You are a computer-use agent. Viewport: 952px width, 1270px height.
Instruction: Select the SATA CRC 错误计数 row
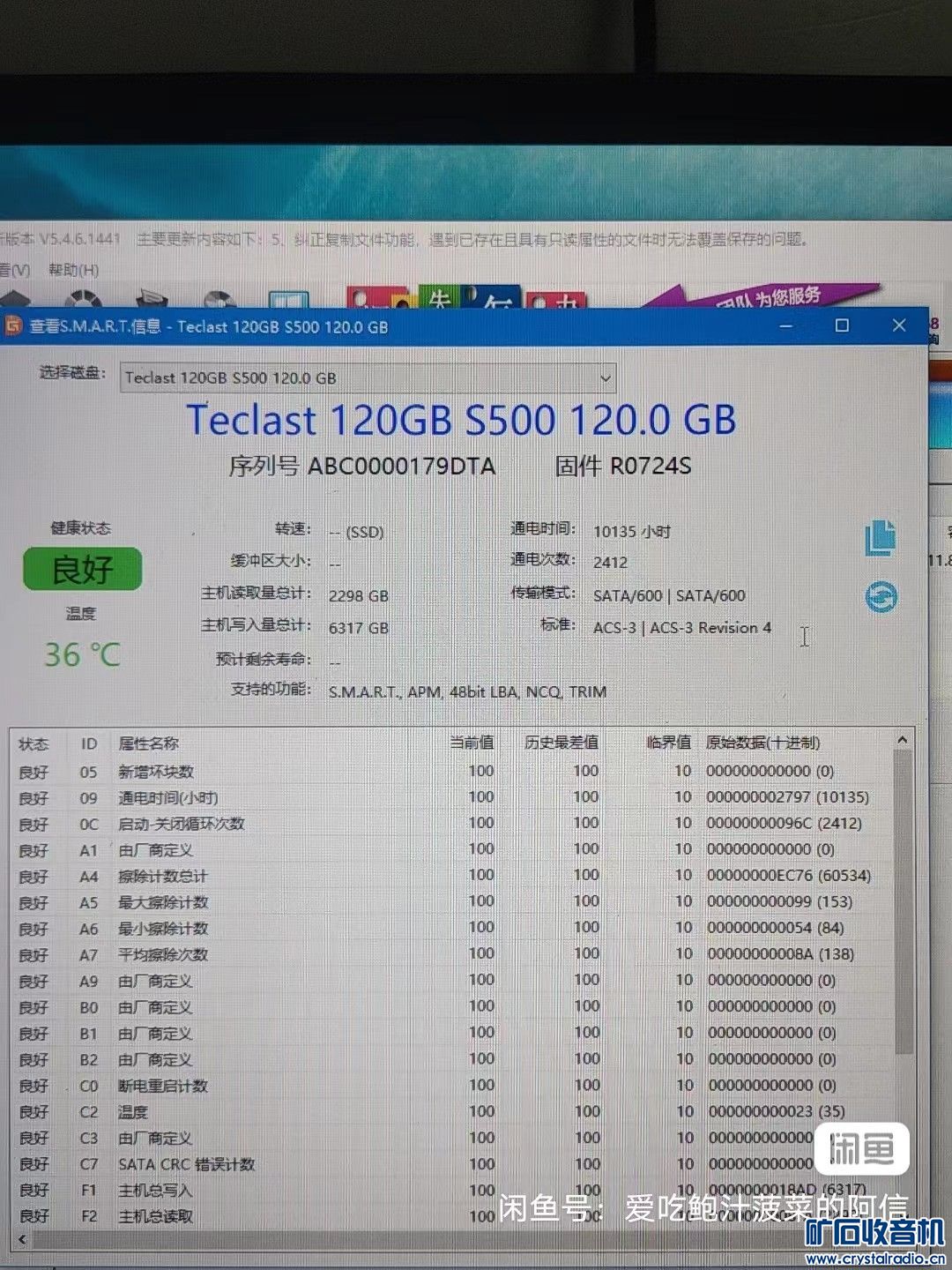coord(452,1164)
